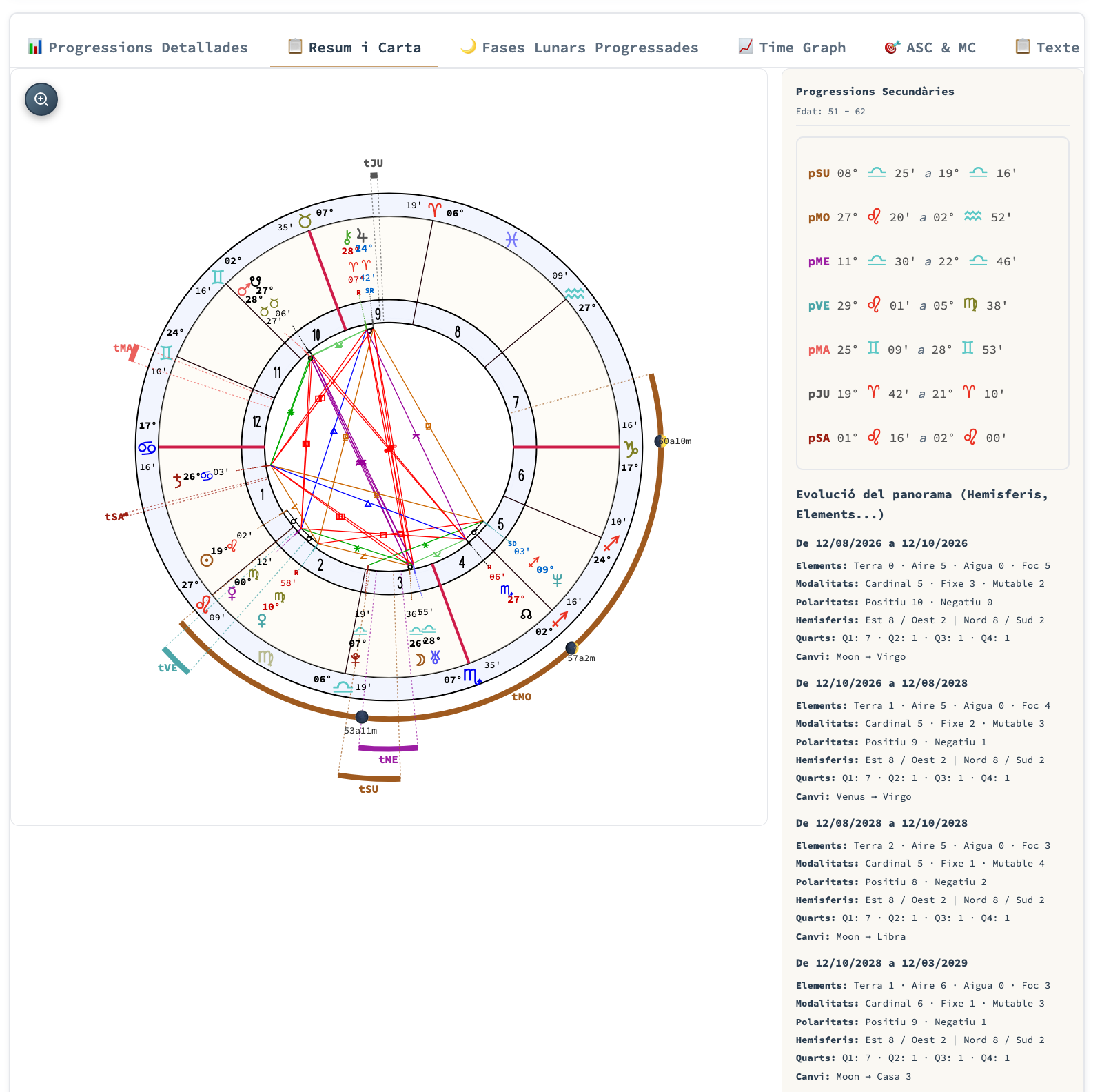
Task: Click the Taurus sign on outer ring
Action: click(305, 221)
